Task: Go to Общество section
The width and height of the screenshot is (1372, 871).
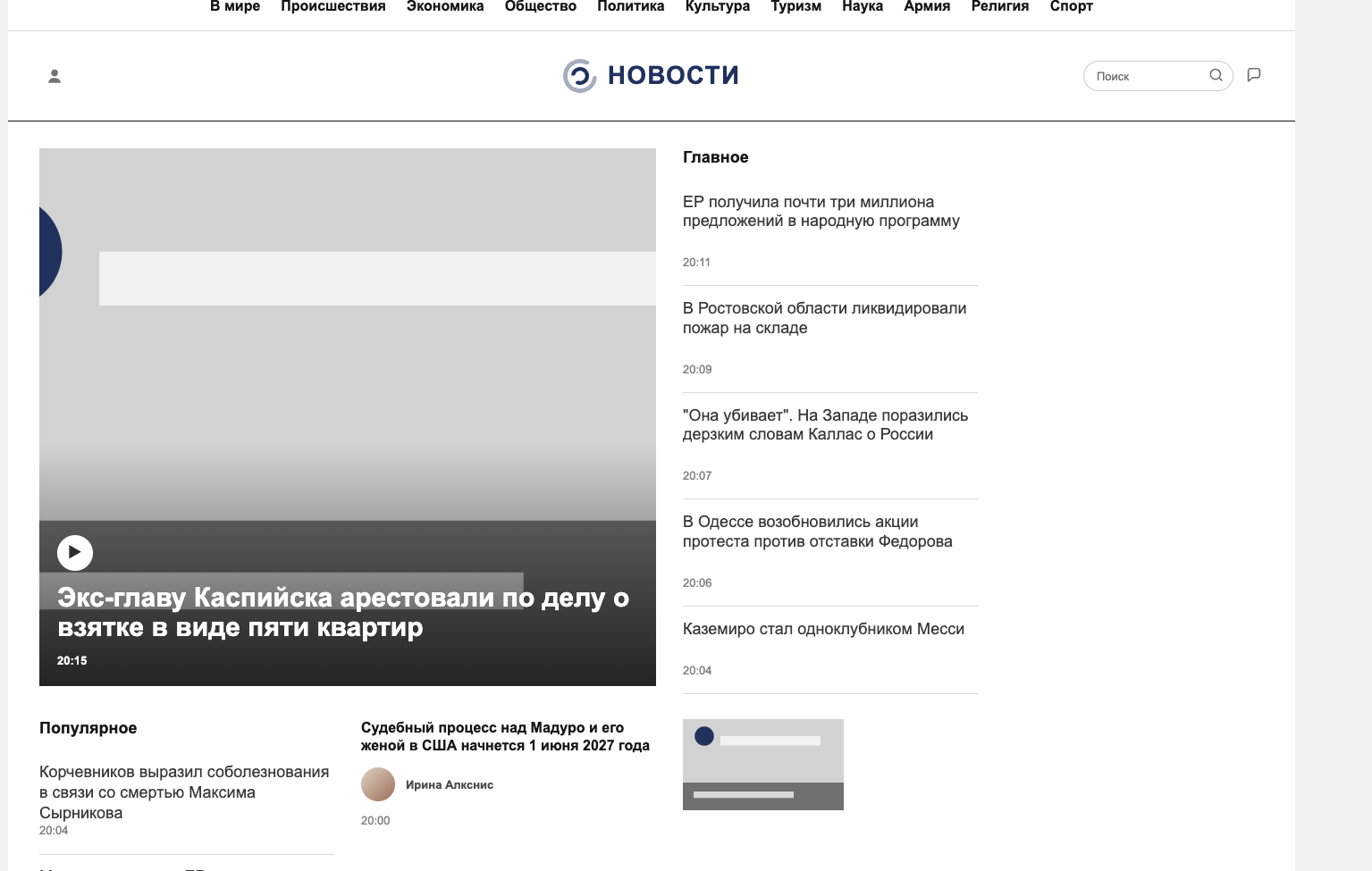Action: [541, 6]
